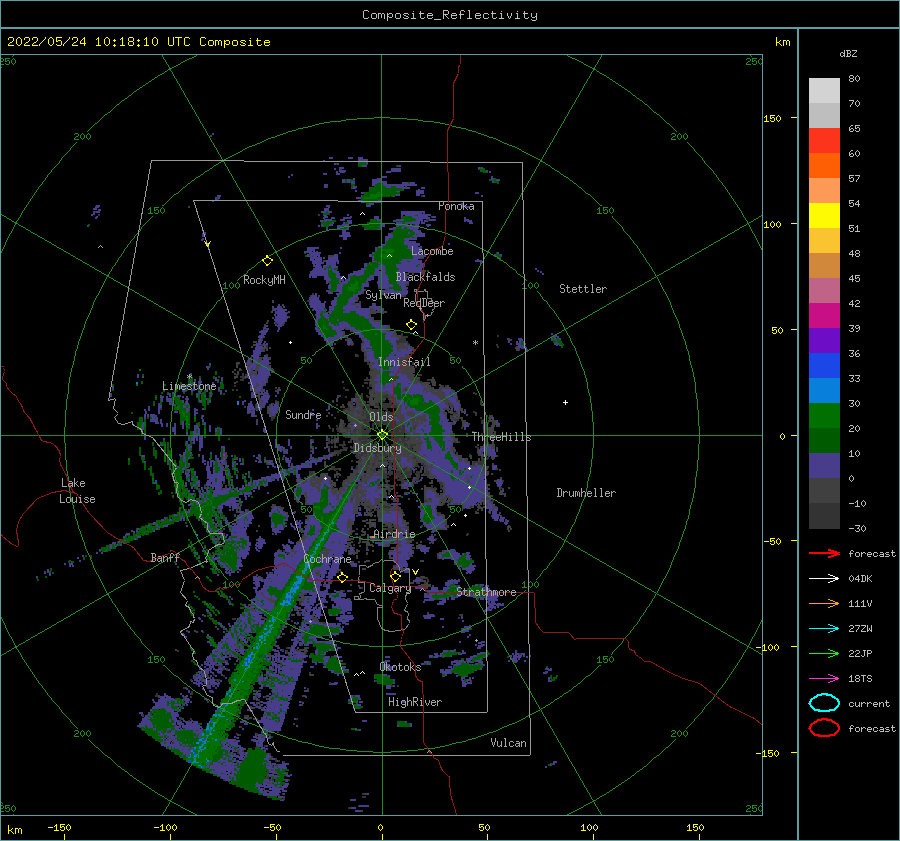Click the dBZ legend heading
This screenshot has width=900, height=841.
848,53
